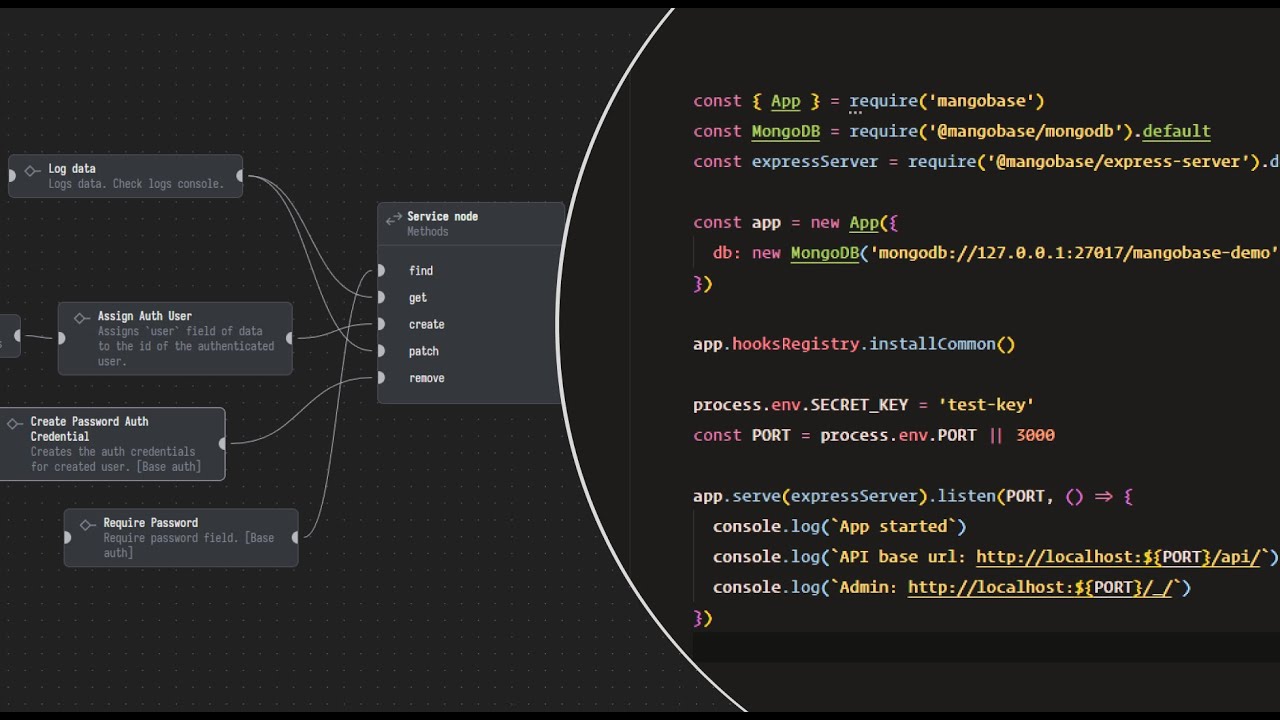
Task: Click output port of Create Password Auth Credential node
Action: [223, 443]
